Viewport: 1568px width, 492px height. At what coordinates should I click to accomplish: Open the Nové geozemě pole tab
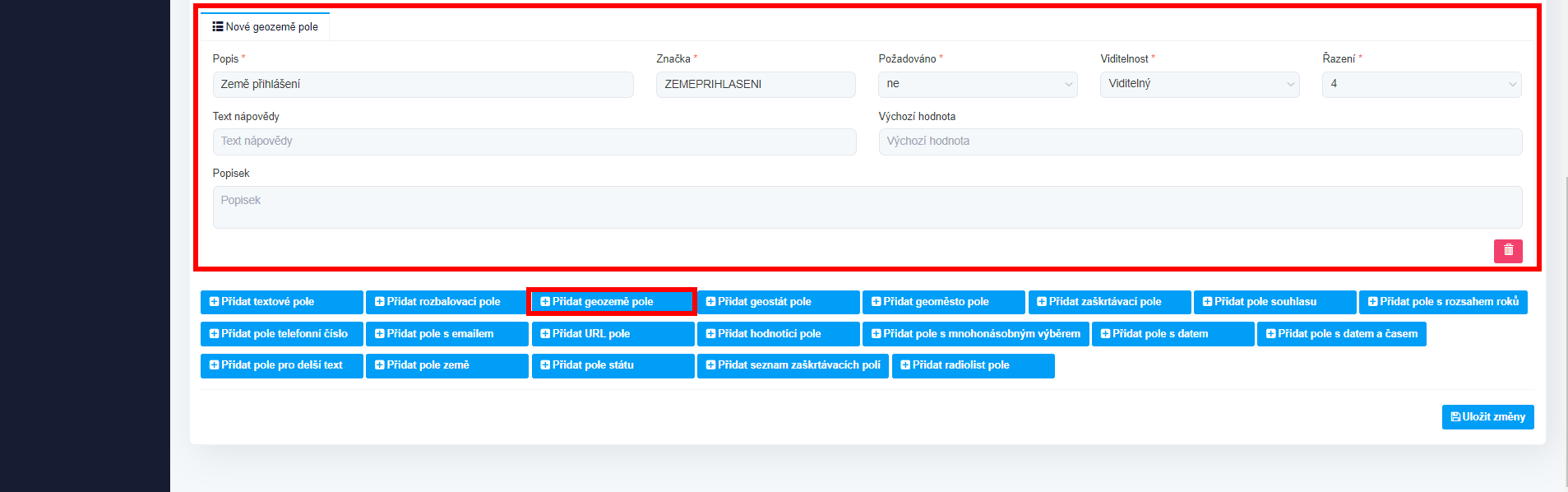(265, 27)
